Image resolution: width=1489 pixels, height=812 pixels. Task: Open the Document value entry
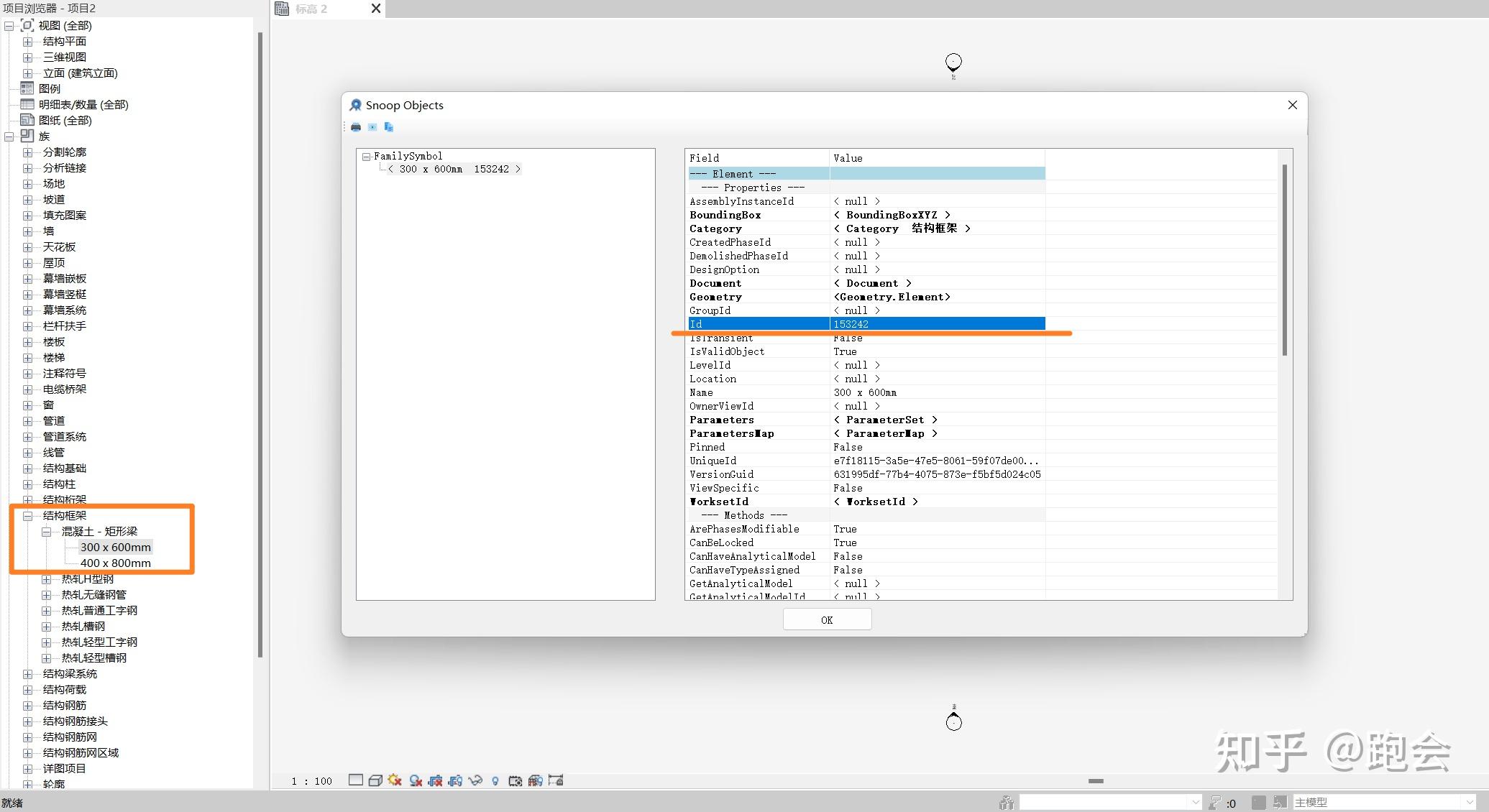[872, 283]
